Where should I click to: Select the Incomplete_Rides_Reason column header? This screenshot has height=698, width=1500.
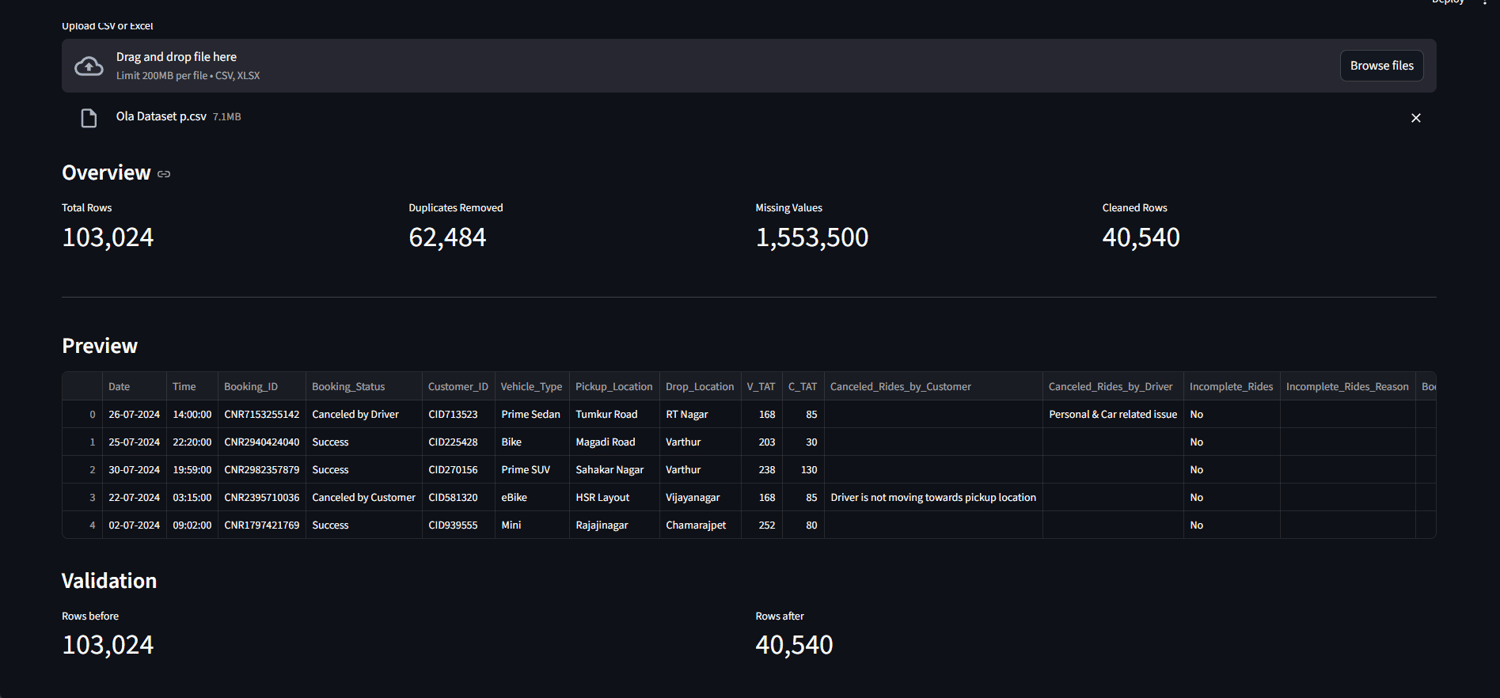(x=1347, y=386)
